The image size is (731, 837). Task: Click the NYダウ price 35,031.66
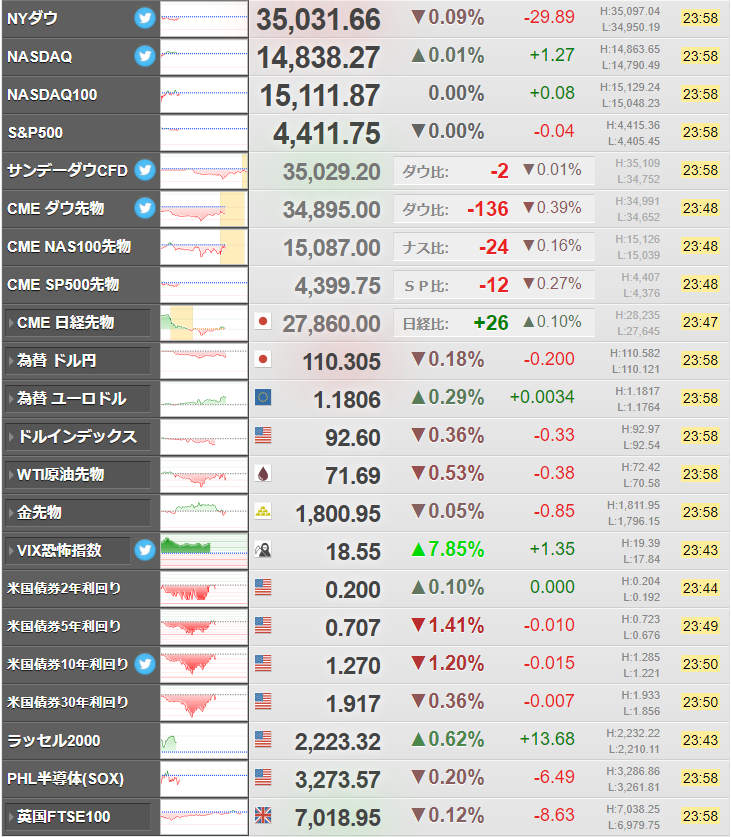click(x=319, y=20)
